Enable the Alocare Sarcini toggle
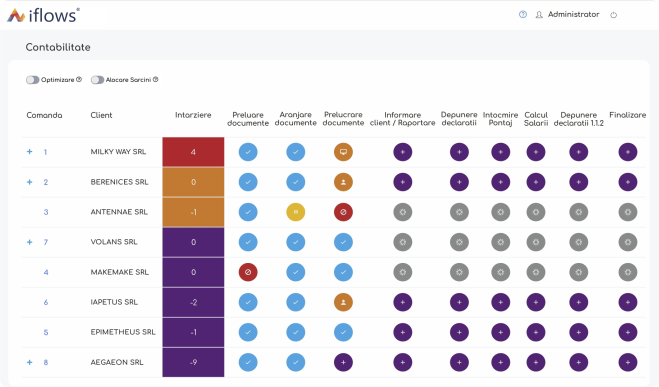 coord(98,80)
